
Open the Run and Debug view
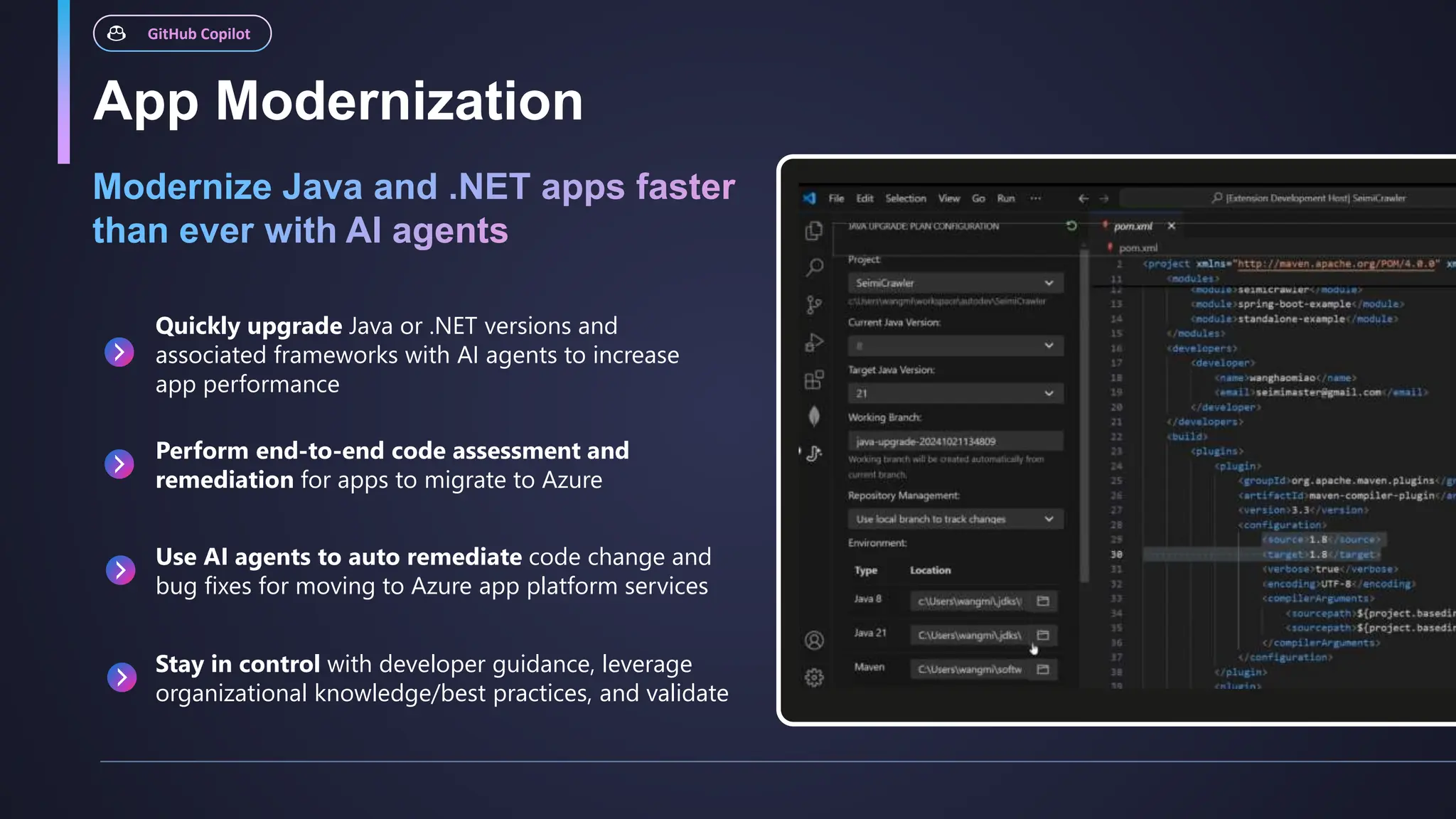point(814,343)
